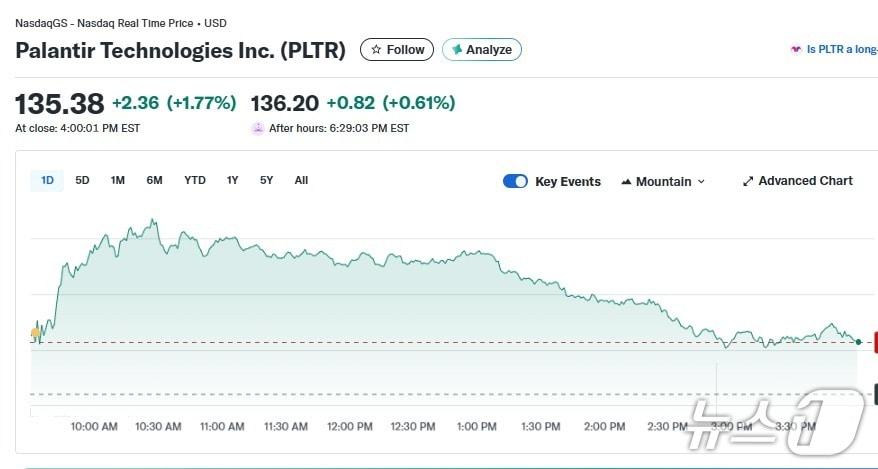Click the Analyze sparkle icon
Screen dimensions: 878x469
pyautogui.click(x=457, y=49)
